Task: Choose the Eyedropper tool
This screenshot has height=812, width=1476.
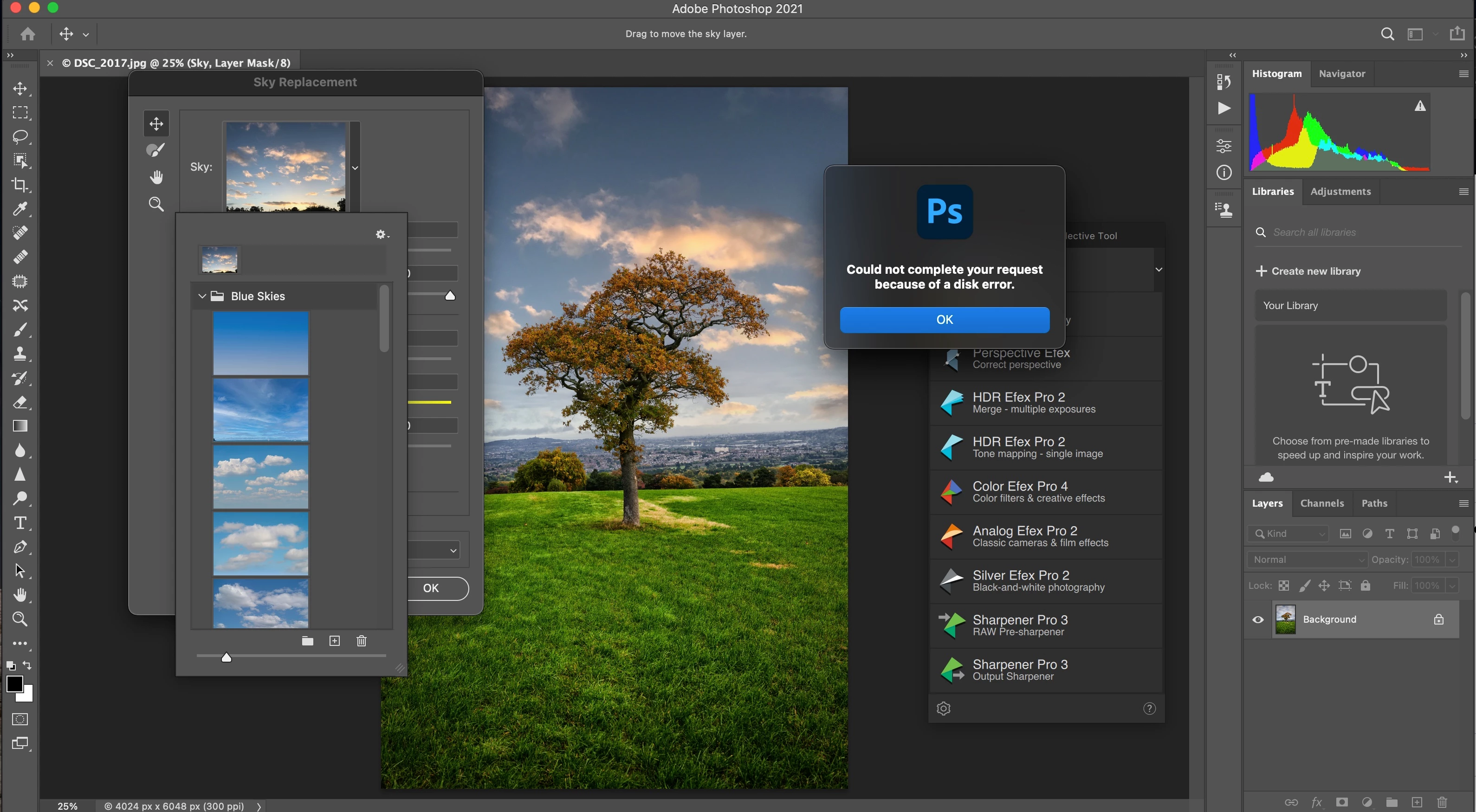Action: [20, 209]
